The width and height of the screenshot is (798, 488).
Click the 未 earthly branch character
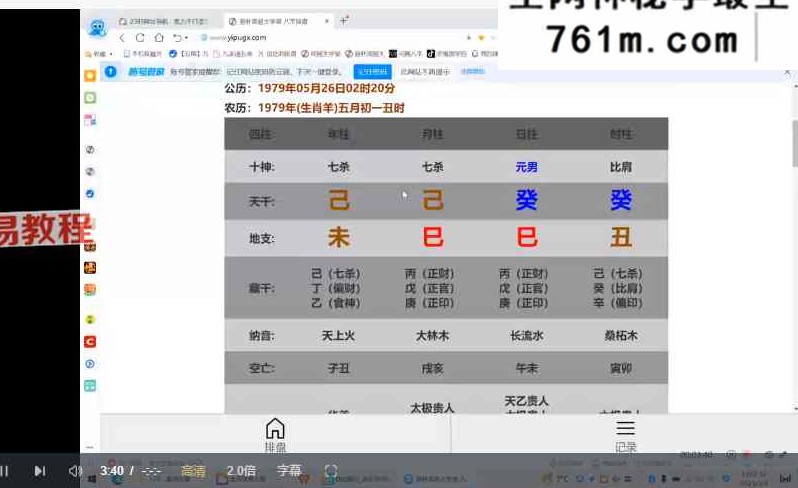tap(338, 238)
